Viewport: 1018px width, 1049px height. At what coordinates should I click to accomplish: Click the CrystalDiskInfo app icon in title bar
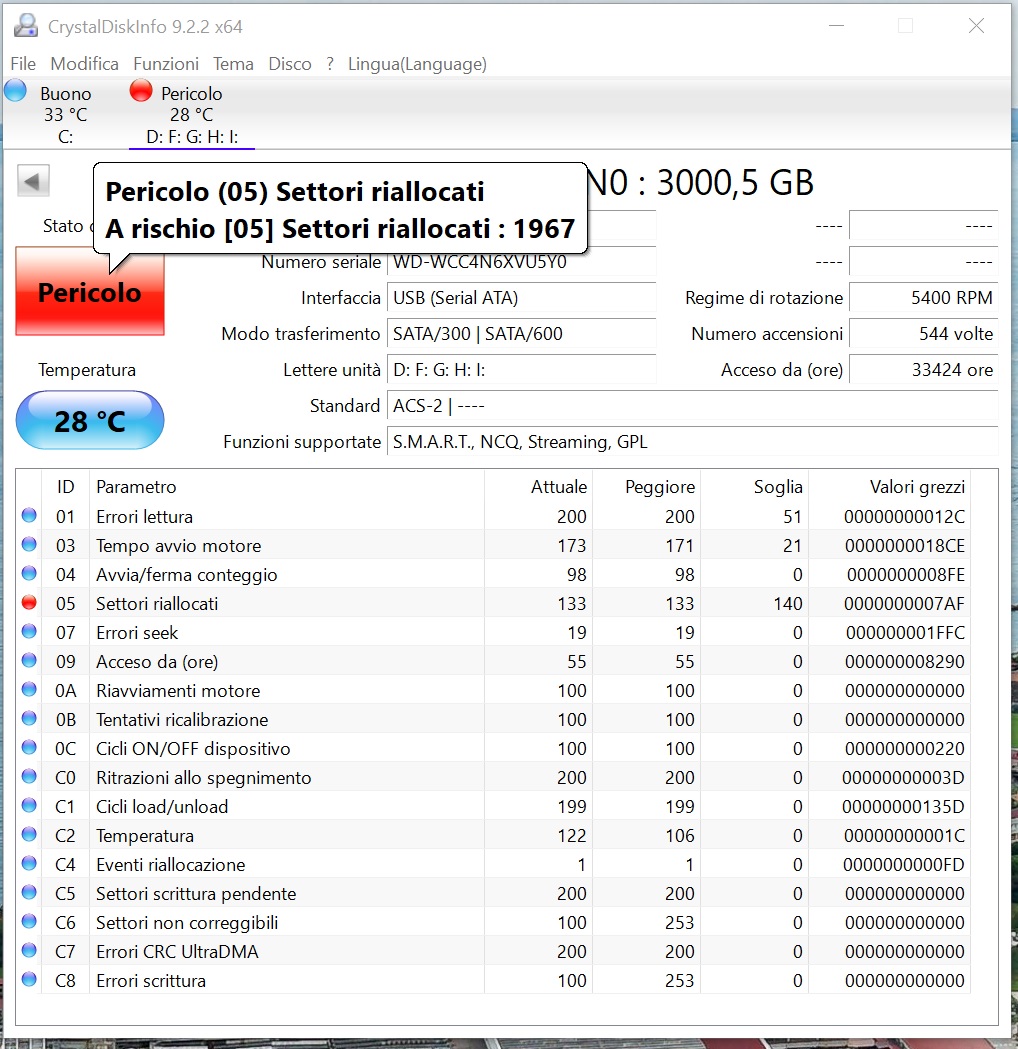click(x=26, y=26)
